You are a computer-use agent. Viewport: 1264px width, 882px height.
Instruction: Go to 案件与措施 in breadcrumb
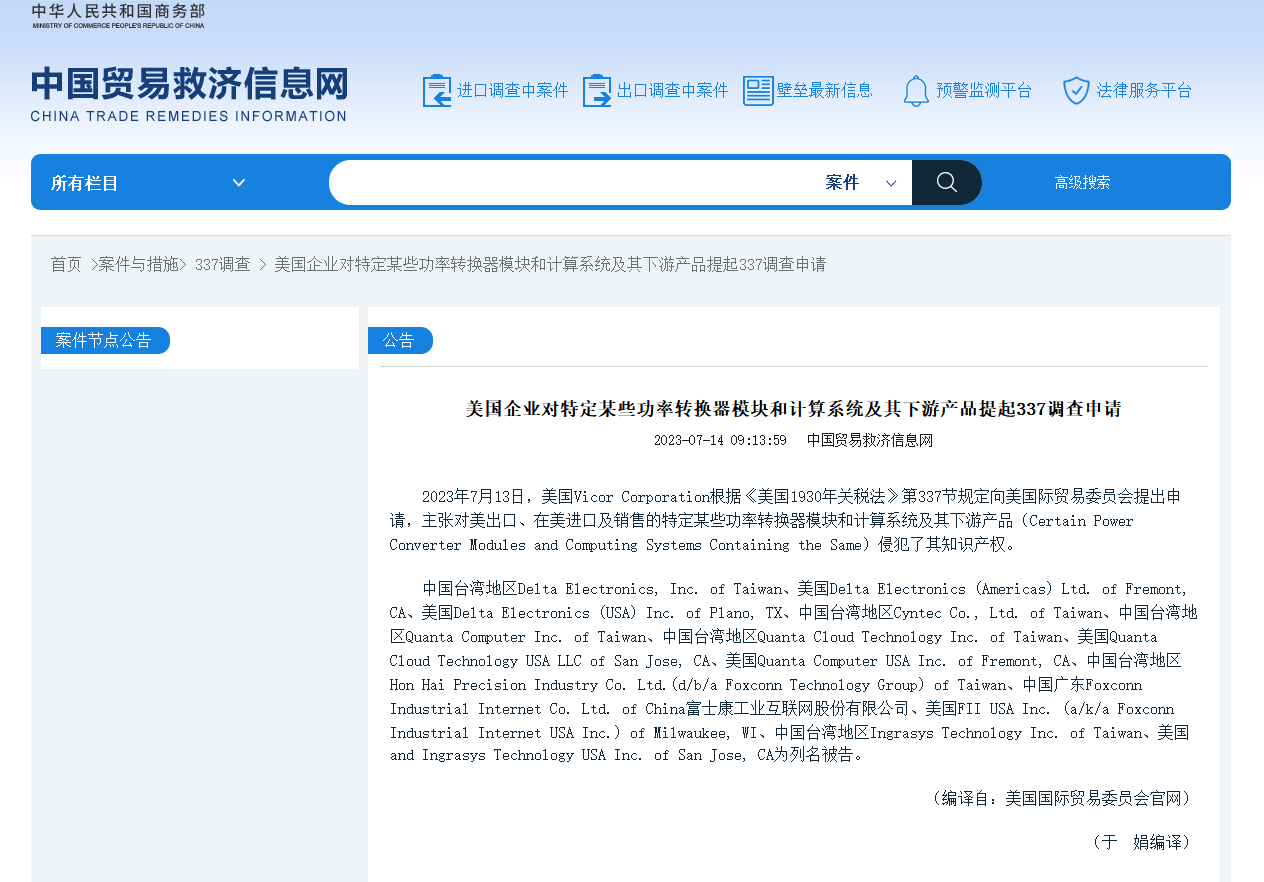click(138, 264)
